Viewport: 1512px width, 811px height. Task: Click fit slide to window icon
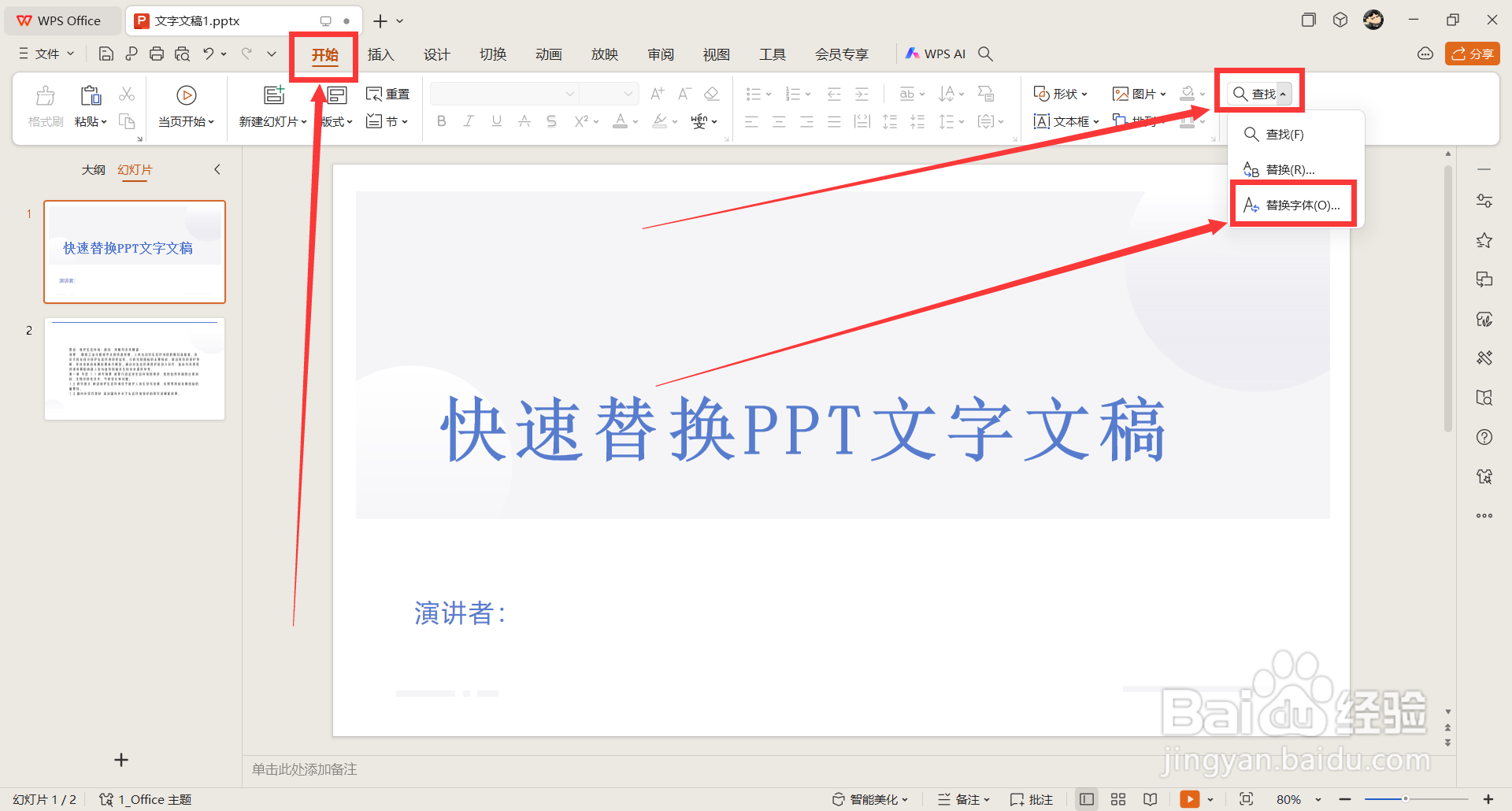coord(1246,799)
